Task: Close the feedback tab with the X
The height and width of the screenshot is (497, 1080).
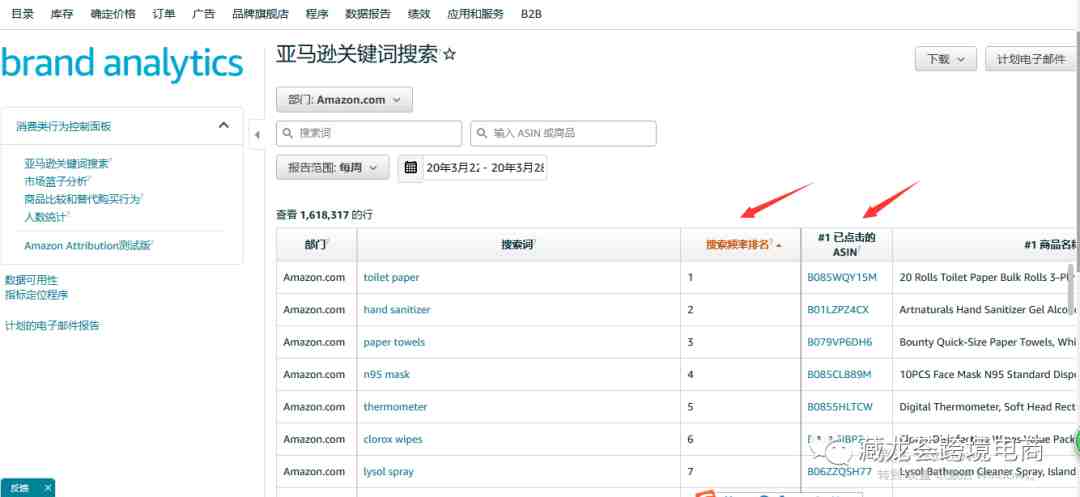Action: (48, 487)
